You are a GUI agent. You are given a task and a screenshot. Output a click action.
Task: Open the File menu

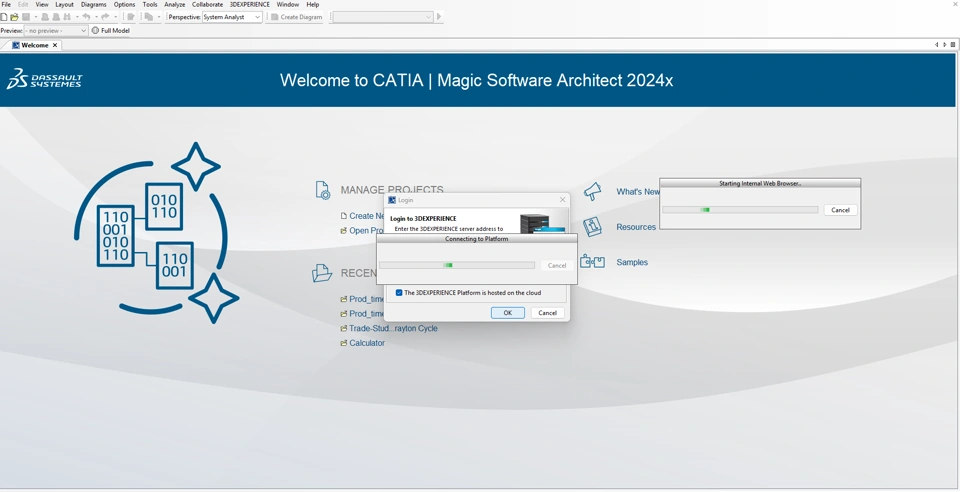click(x=6, y=4)
